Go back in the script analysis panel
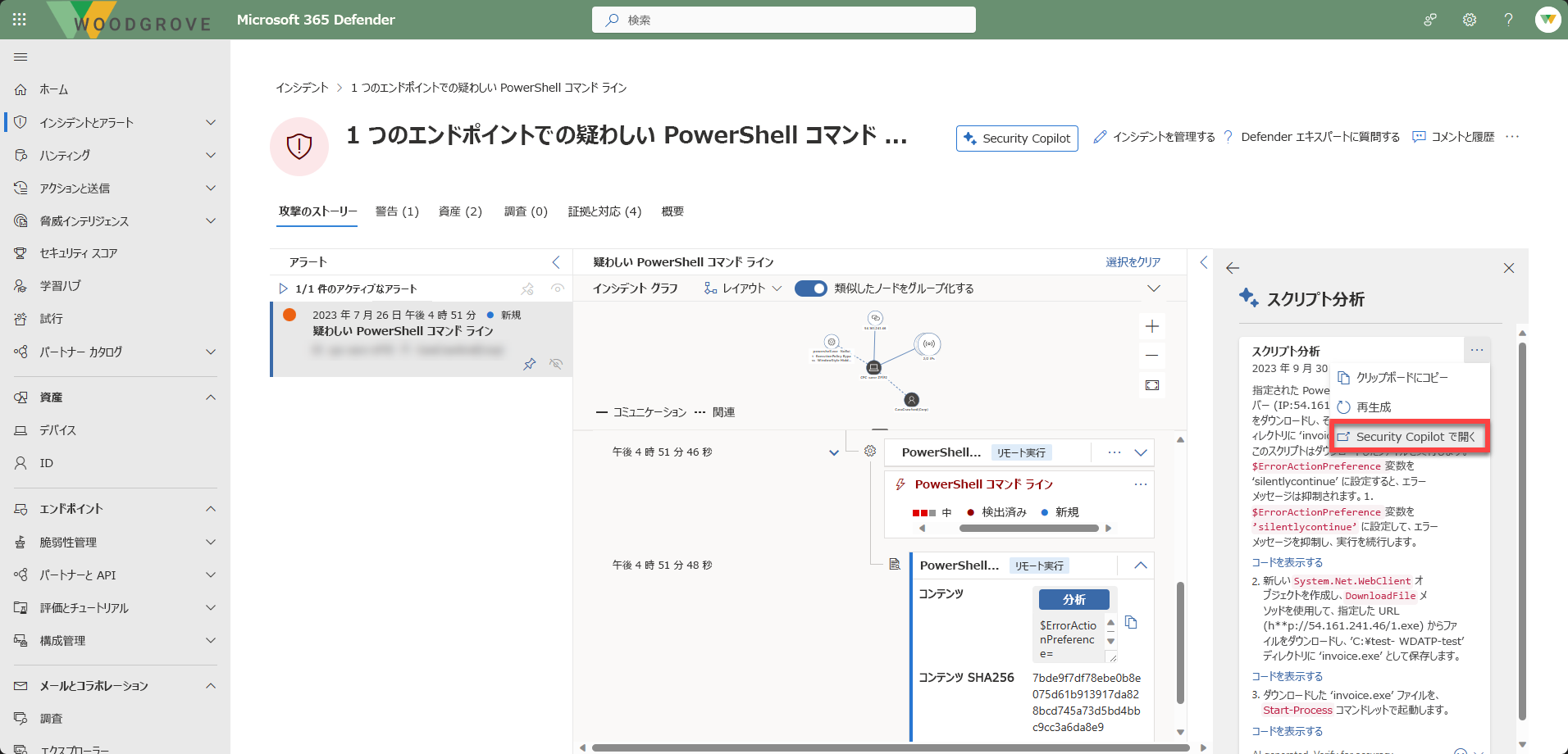Image resolution: width=1568 pixels, height=754 pixels. (1233, 268)
